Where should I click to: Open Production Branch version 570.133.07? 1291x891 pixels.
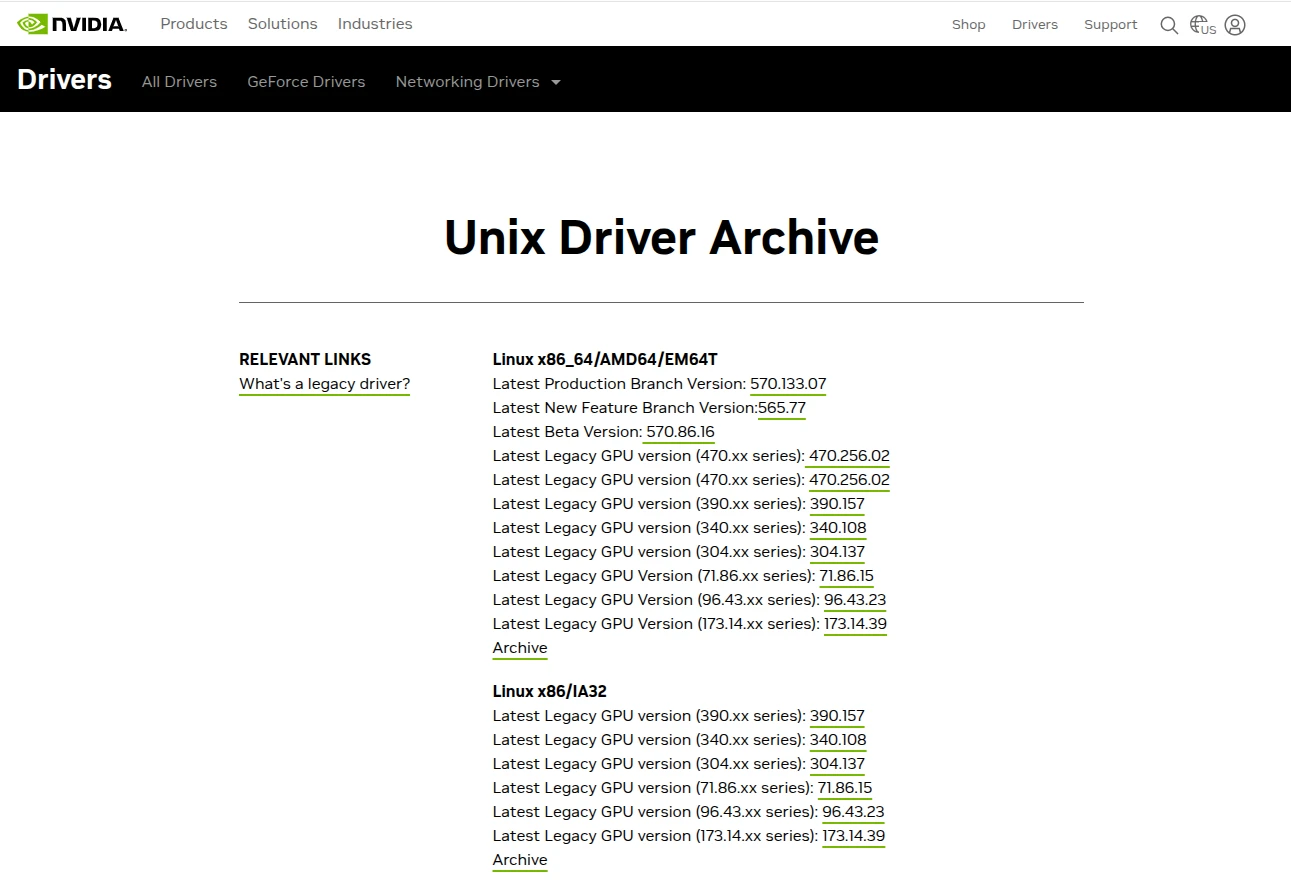click(788, 384)
